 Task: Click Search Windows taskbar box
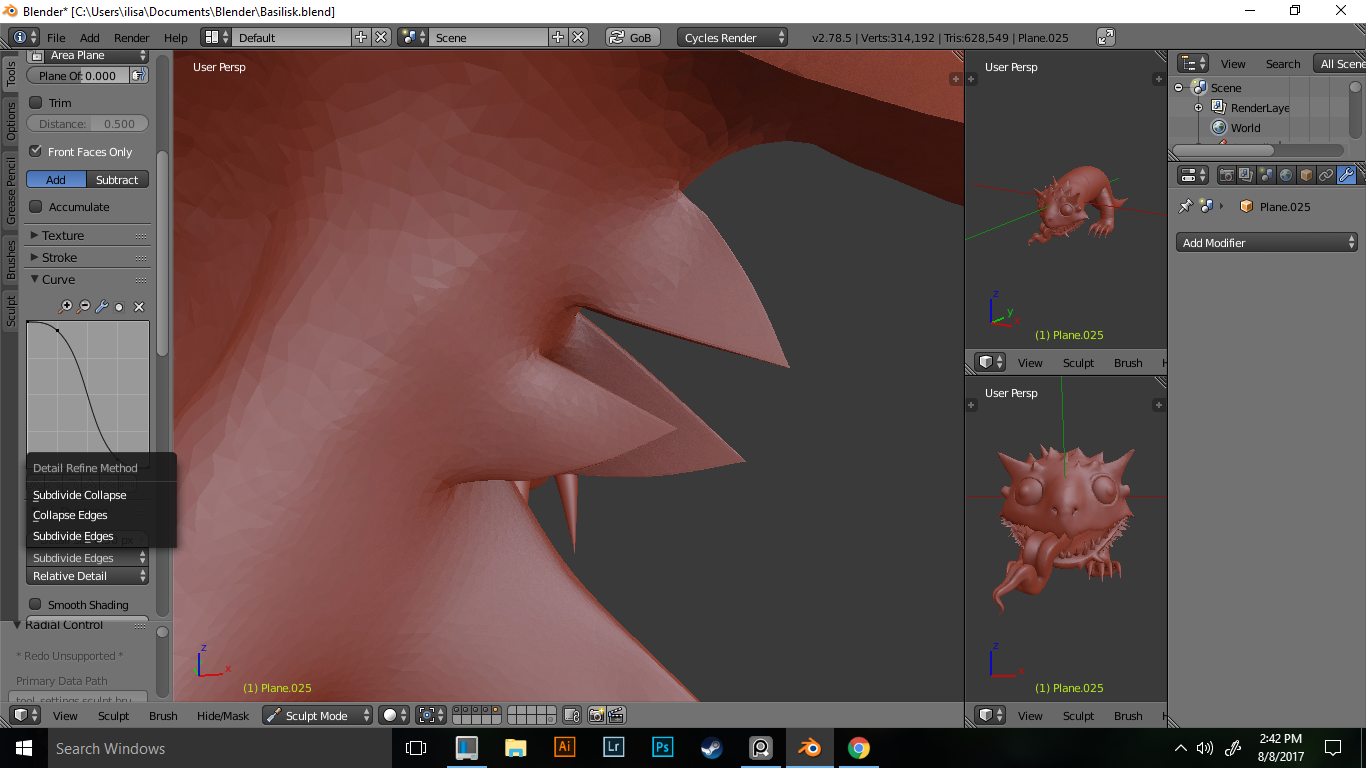click(x=219, y=747)
